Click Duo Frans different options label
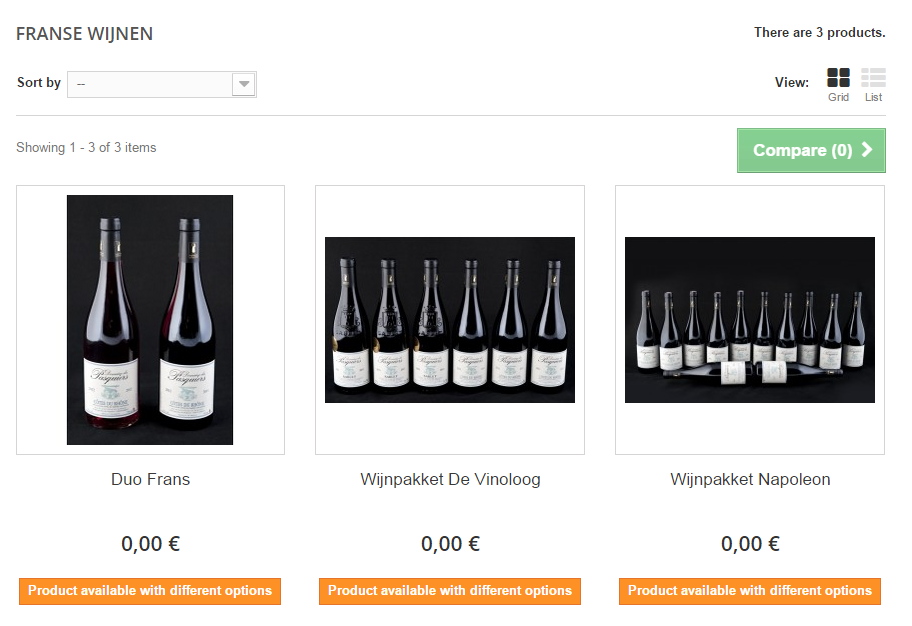 pos(150,591)
